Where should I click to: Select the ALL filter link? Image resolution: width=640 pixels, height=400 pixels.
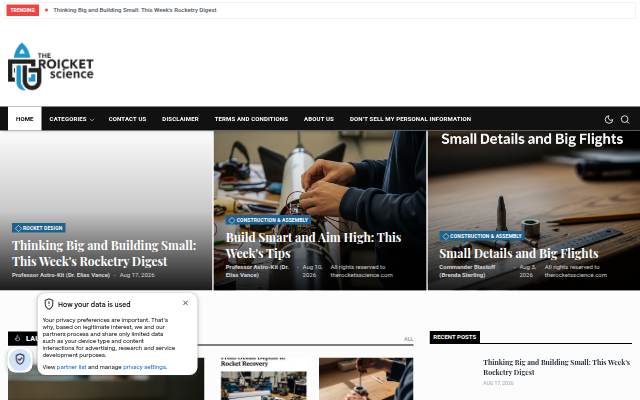pyautogui.click(x=409, y=339)
